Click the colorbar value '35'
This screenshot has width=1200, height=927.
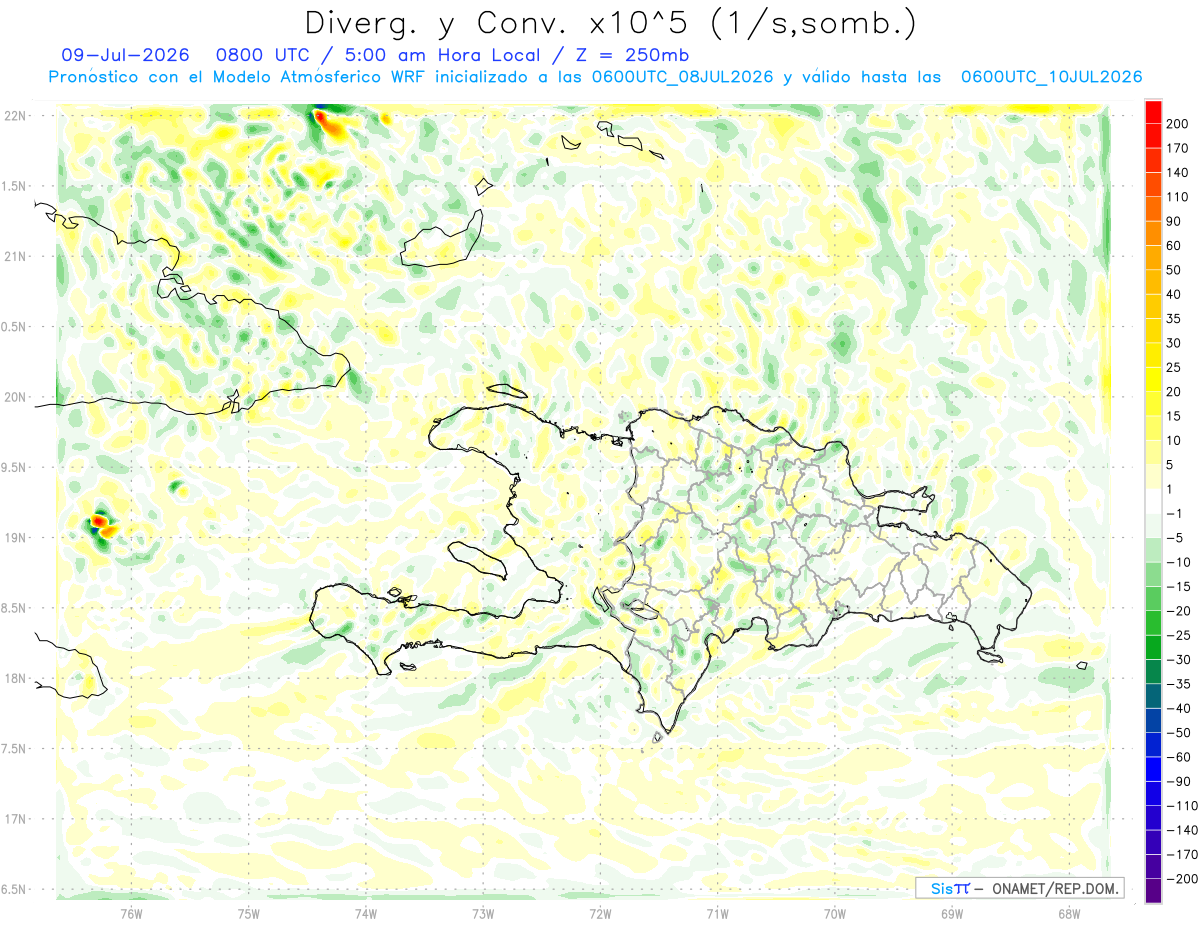(1174, 319)
